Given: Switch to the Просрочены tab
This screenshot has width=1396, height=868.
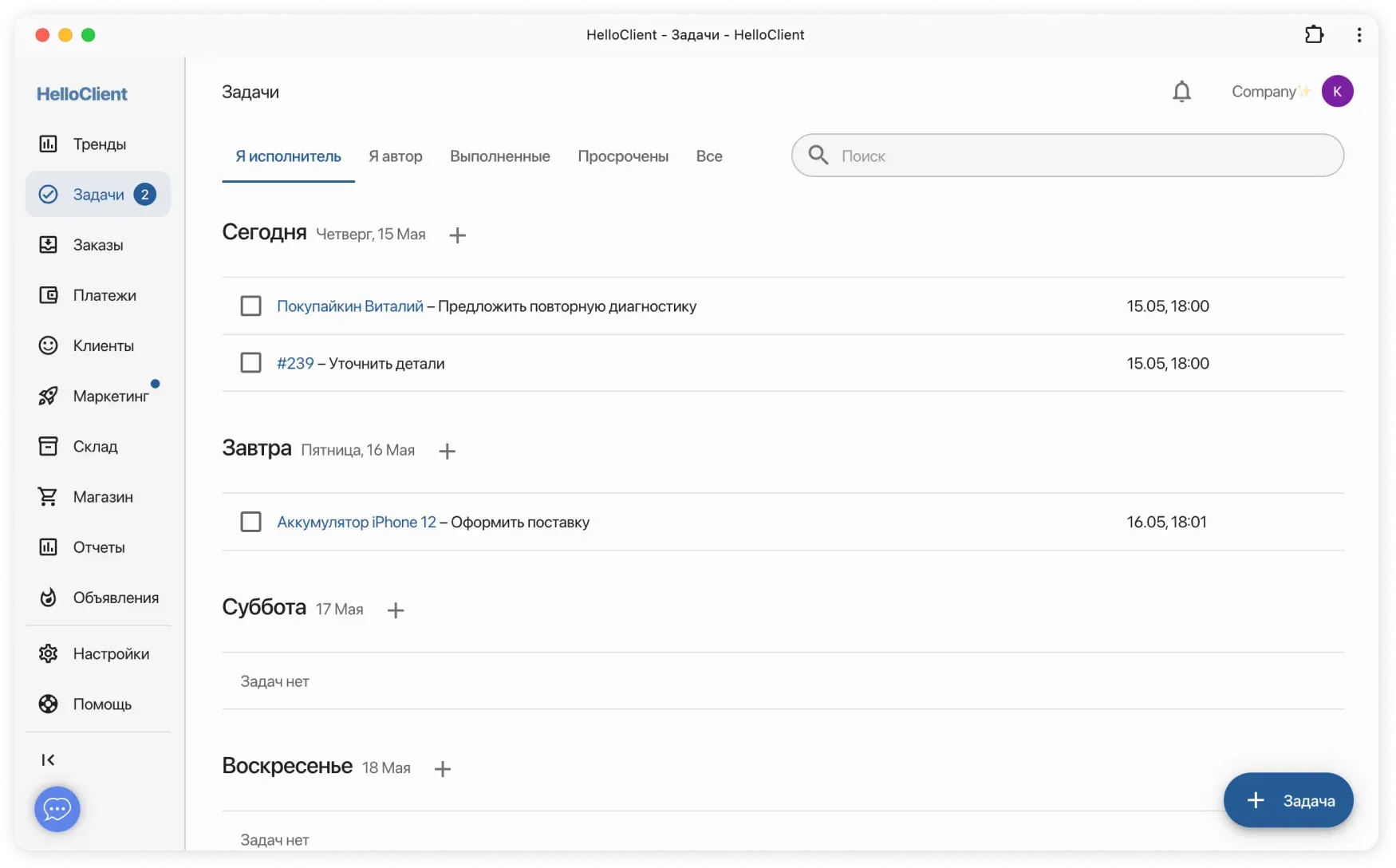Looking at the screenshot, I should click(x=622, y=156).
